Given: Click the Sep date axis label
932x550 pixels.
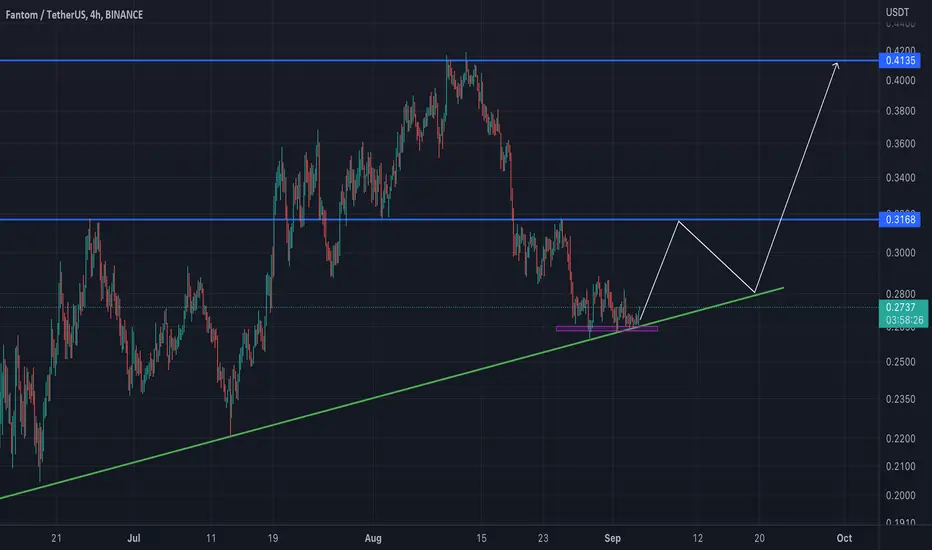Looking at the screenshot, I should [x=612, y=538].
